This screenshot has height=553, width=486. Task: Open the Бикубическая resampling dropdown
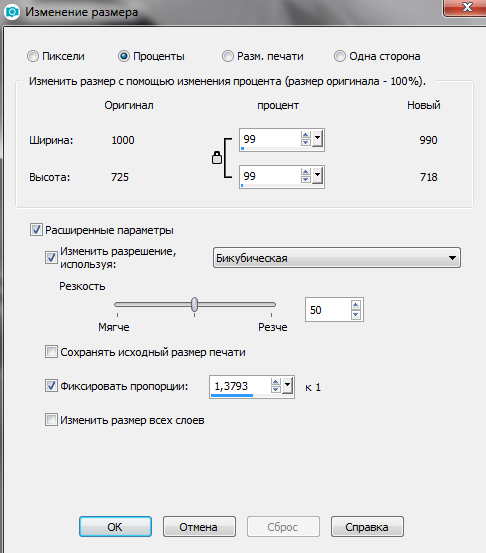click(337, 258)
